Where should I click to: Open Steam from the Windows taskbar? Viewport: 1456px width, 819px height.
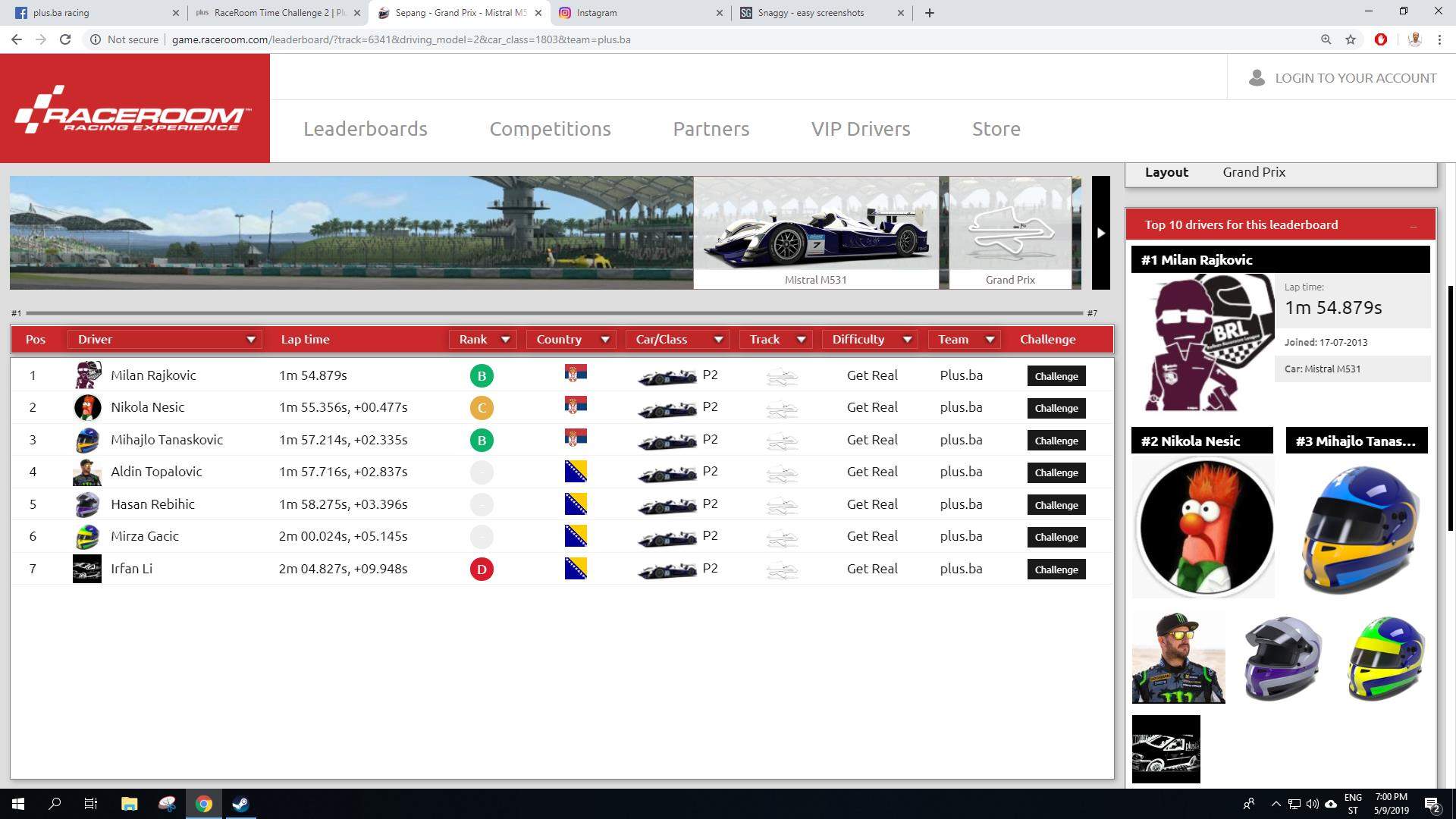(x=240, y=804)
